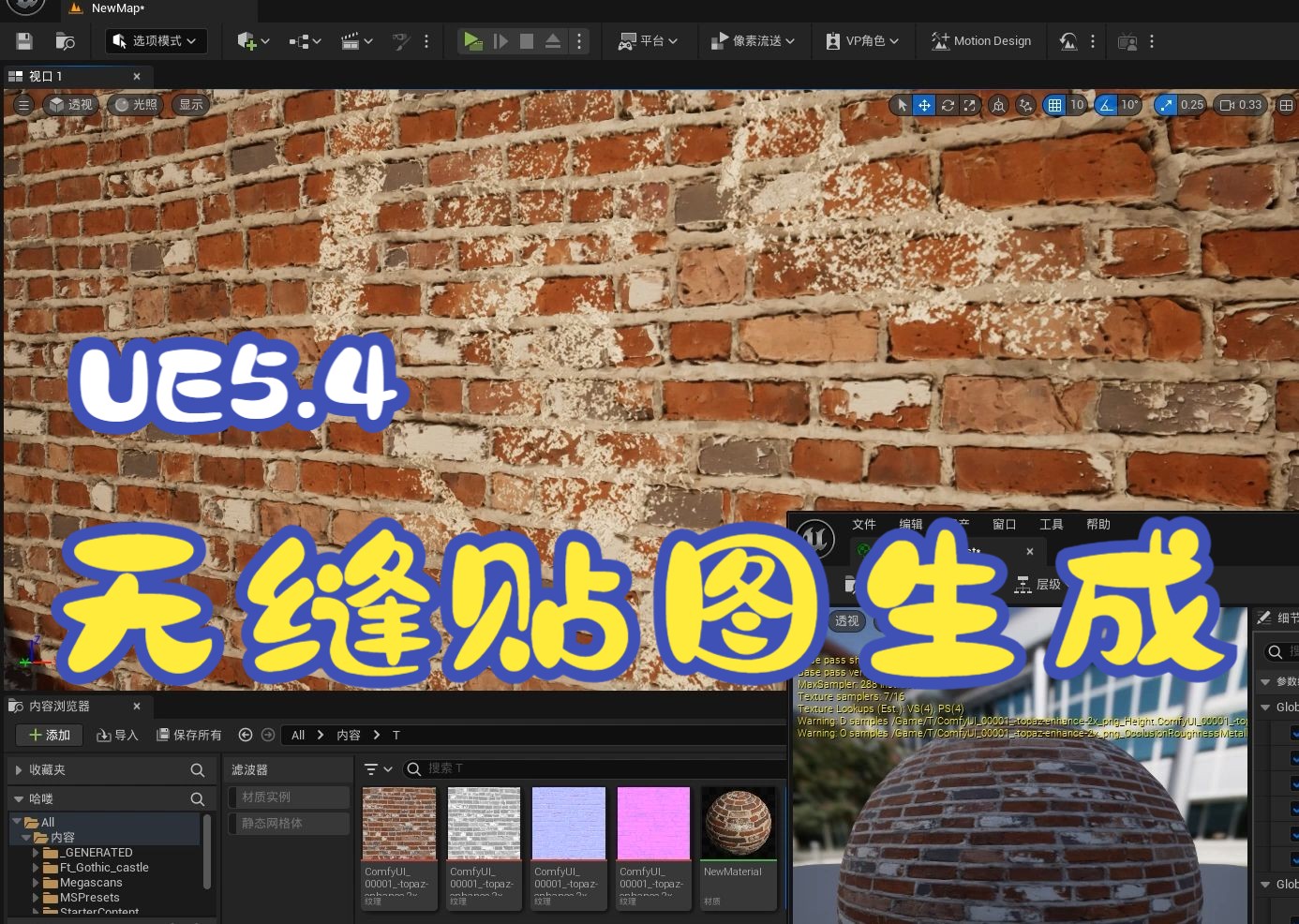This screenshot has height=924, width=1299.
Task: Select the red brick color texture thumbnail
Action: [399, 824]
